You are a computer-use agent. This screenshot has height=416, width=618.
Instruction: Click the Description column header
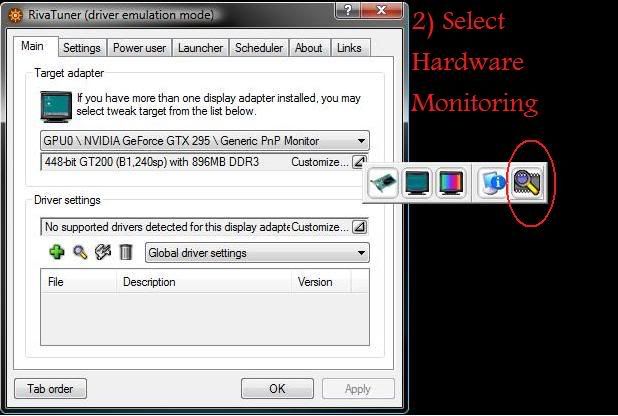149,282
